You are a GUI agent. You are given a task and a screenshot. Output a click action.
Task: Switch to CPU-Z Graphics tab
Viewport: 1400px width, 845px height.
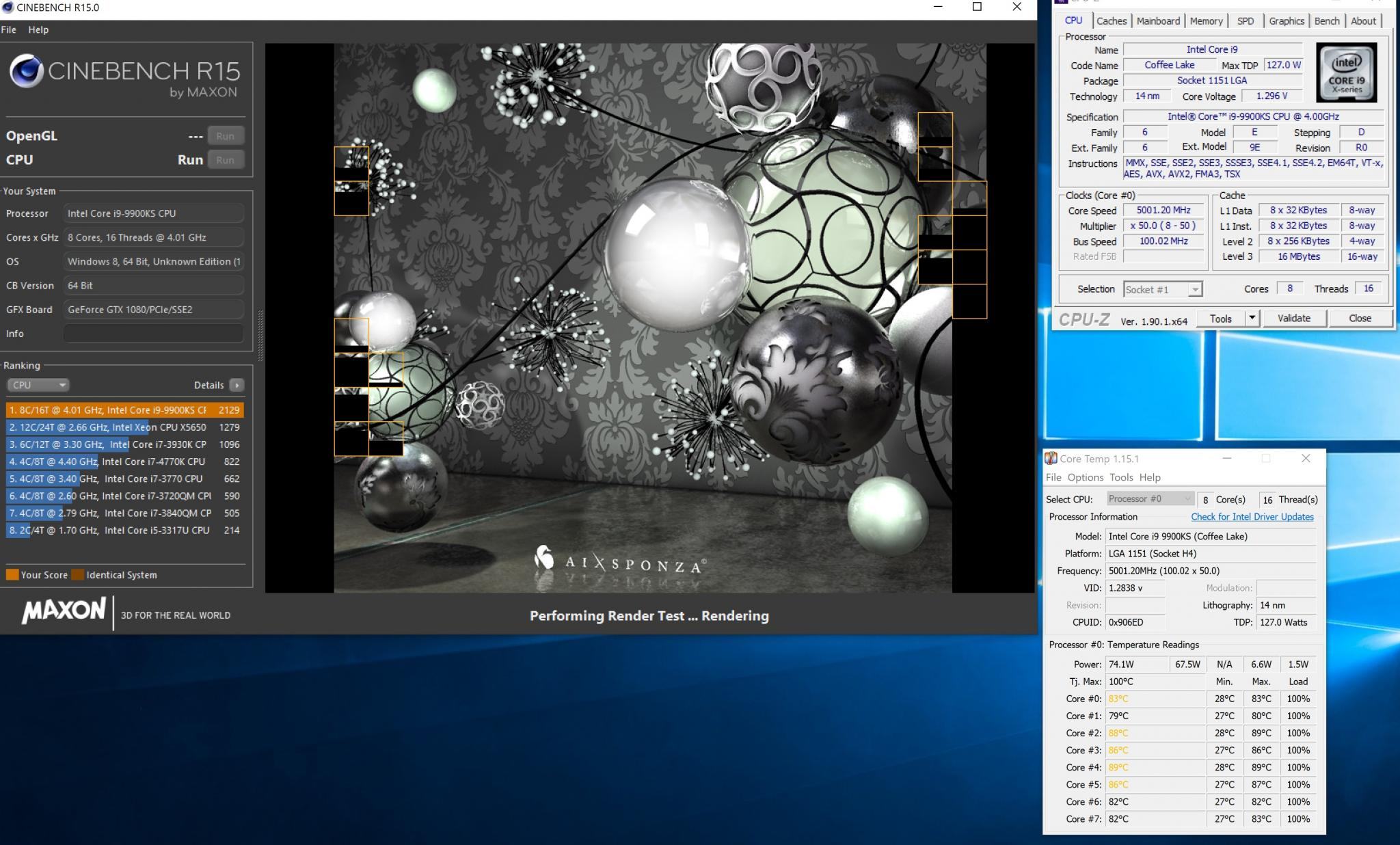1287,21
